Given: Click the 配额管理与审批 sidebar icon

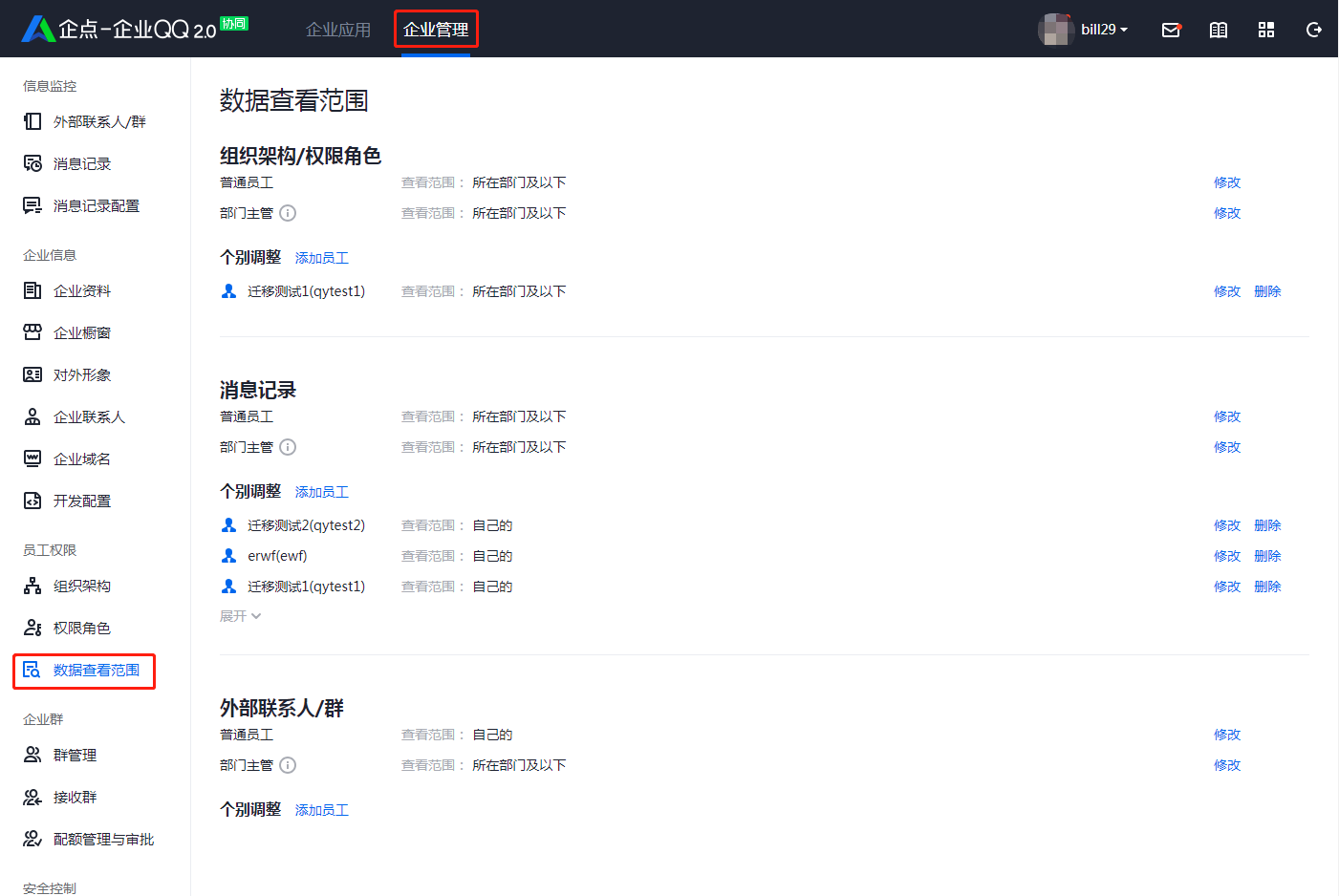Looking at the screenshot, I should 32,839.
